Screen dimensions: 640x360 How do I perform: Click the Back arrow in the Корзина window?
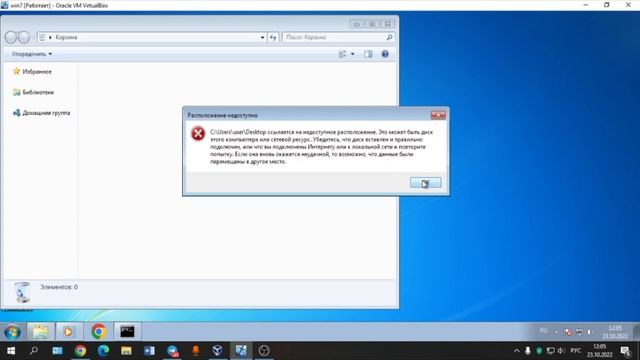click(11, 37)
